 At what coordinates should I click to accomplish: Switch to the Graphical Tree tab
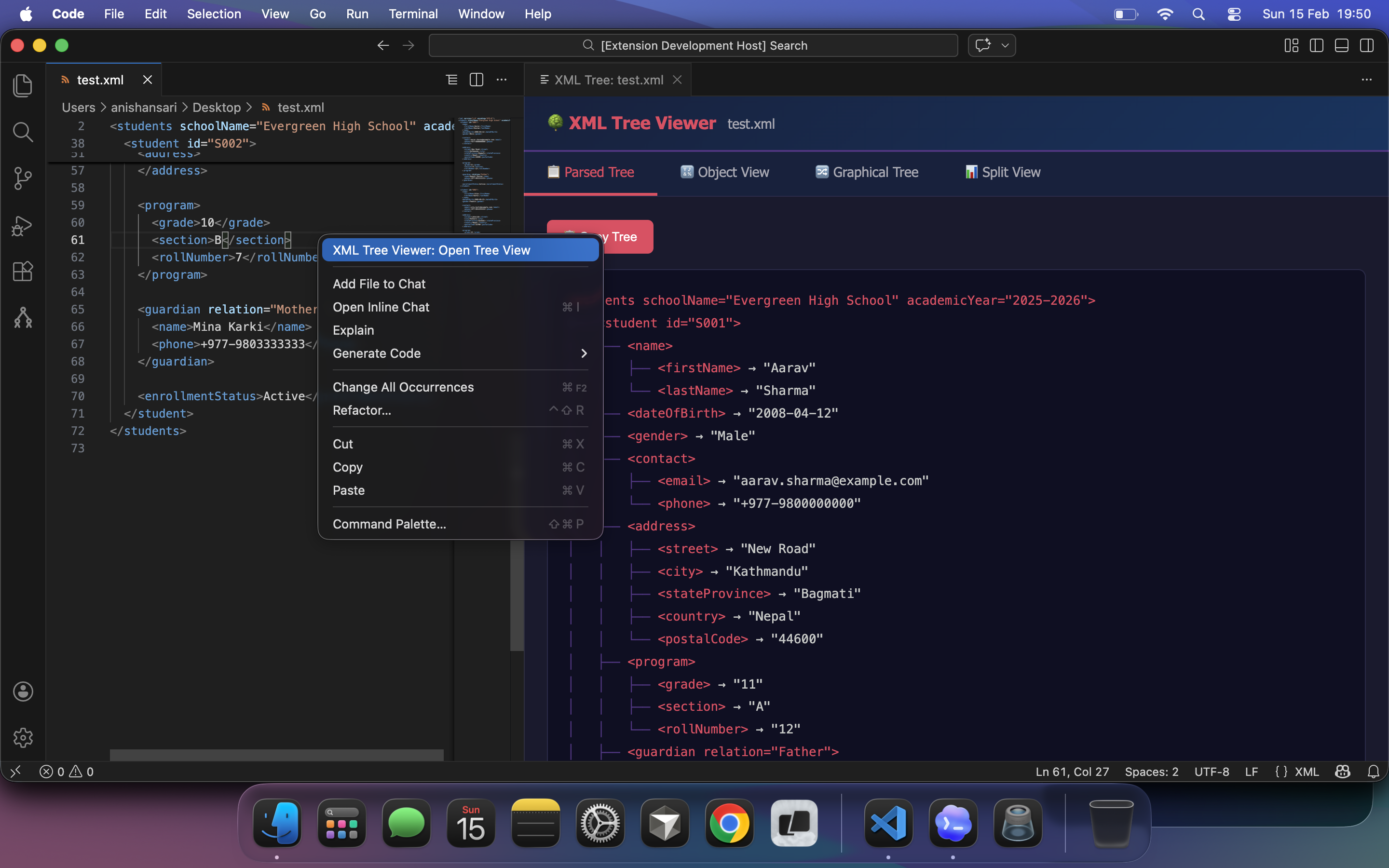[867, 172]
